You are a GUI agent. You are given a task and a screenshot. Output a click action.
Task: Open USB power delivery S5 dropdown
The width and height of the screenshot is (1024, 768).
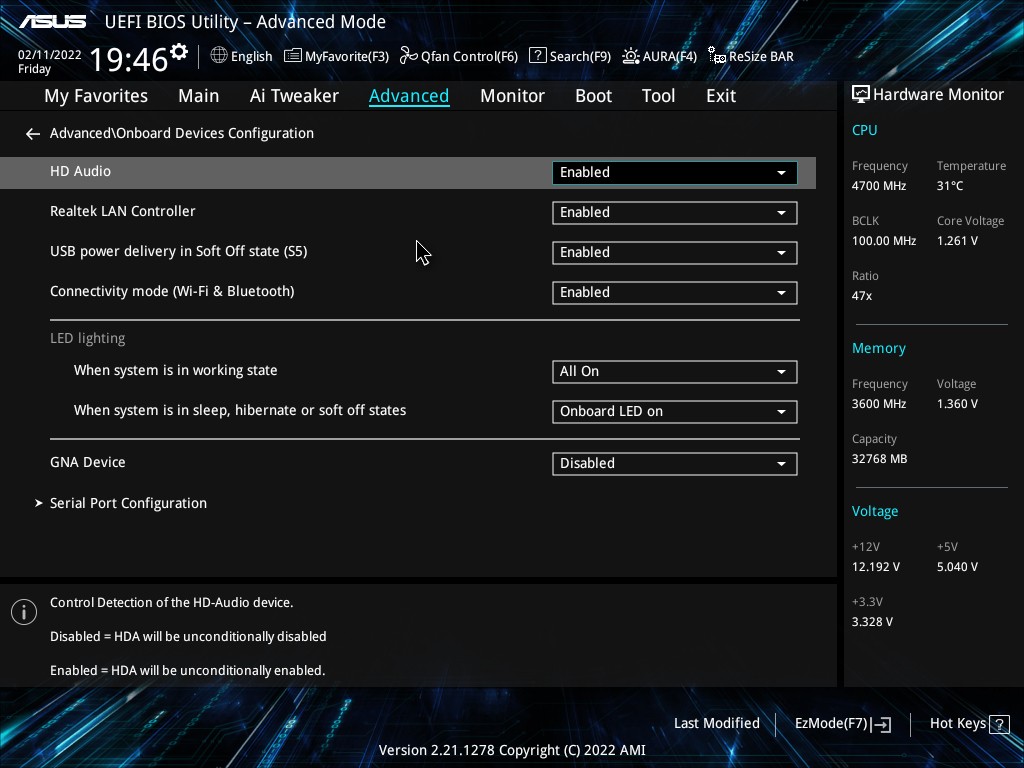tap(674, 252)
